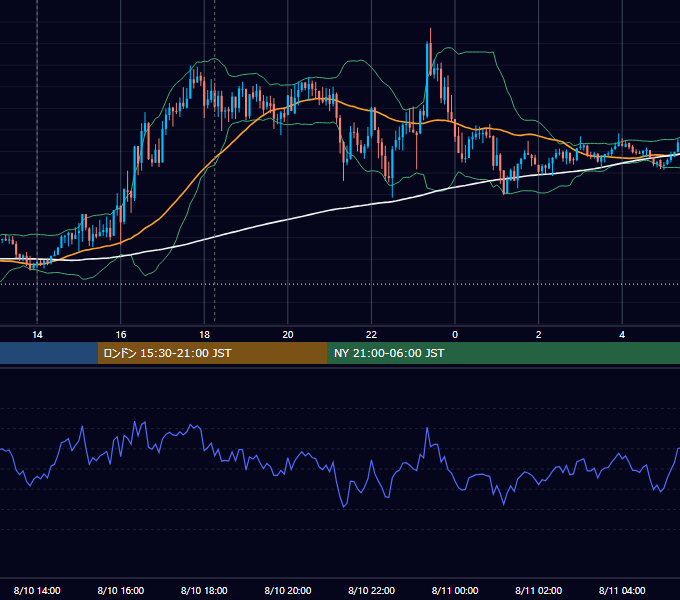Click the 8/10 18:00 label on indicator axis

(x=204, y=590)
